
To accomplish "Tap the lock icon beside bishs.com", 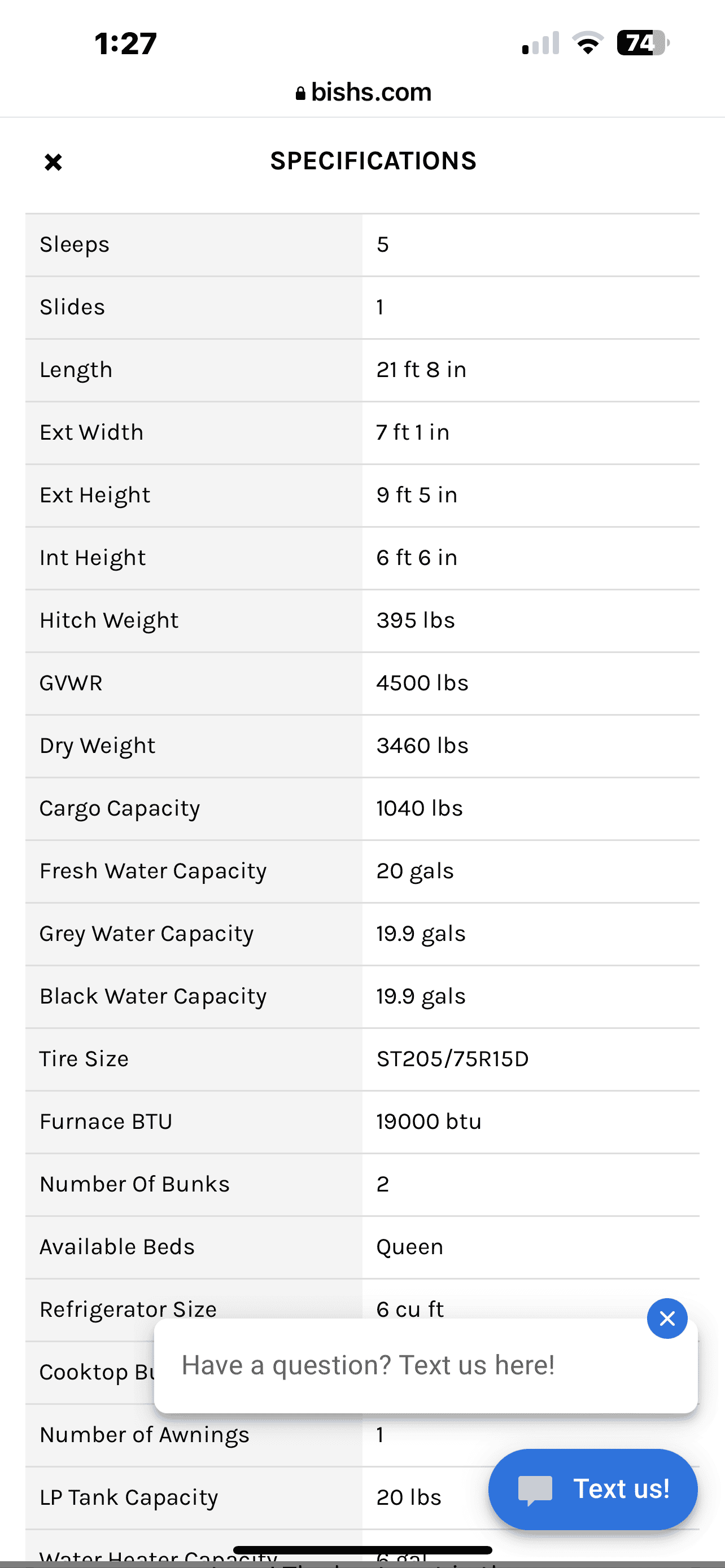I will point(300,93).
